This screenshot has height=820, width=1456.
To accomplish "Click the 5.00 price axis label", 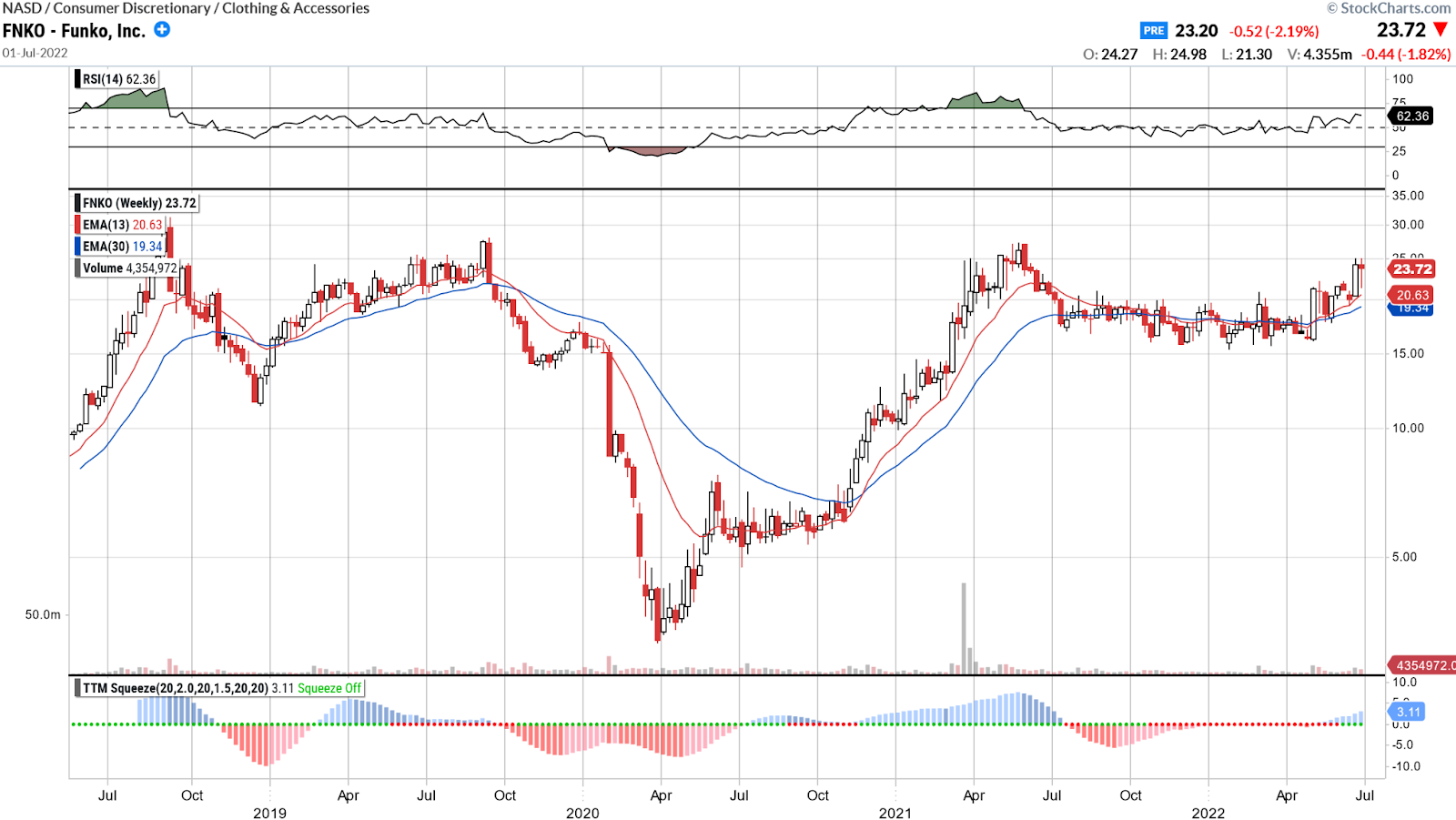I will tap(1404, 557).
